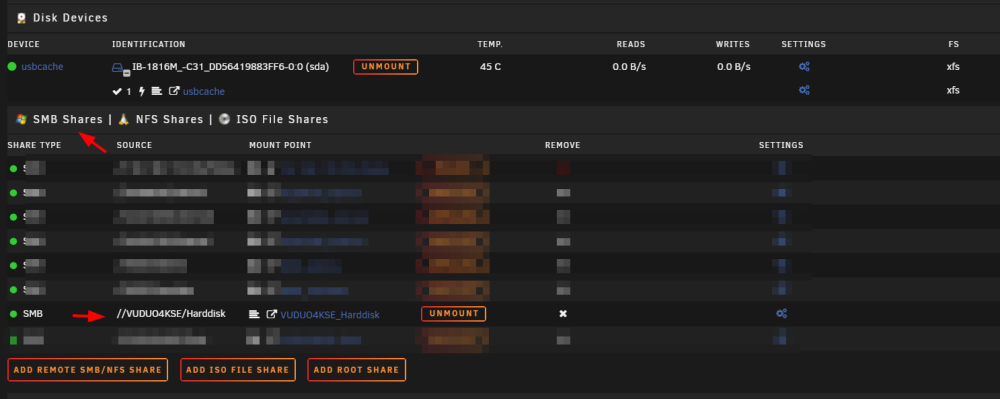This screenshot has height=399, width=1000.
Task: Click the Disk Devices heading text
Action: (71, 18)
